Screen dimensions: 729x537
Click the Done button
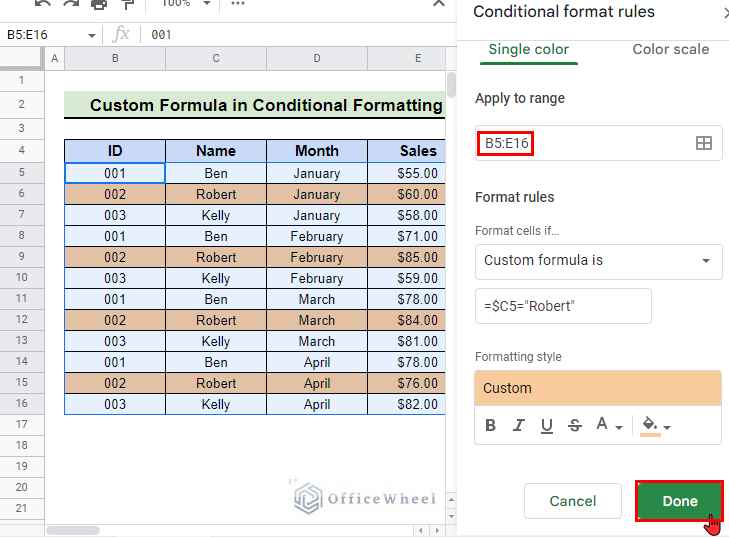(680, 501)
